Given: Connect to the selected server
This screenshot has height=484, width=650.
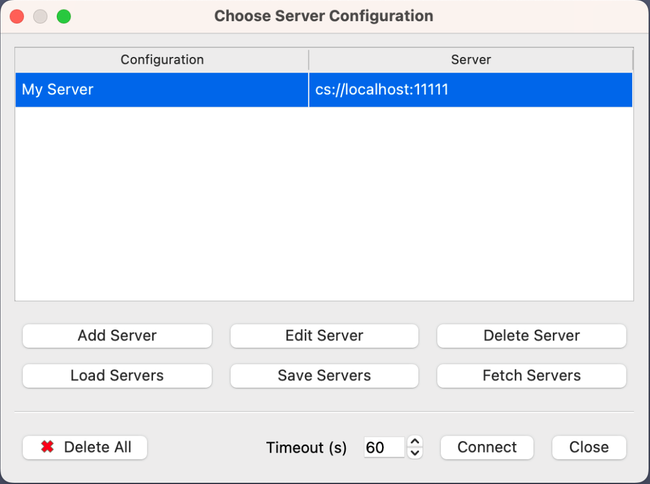Looking at the screenshot, I should [x=487, y=447].
